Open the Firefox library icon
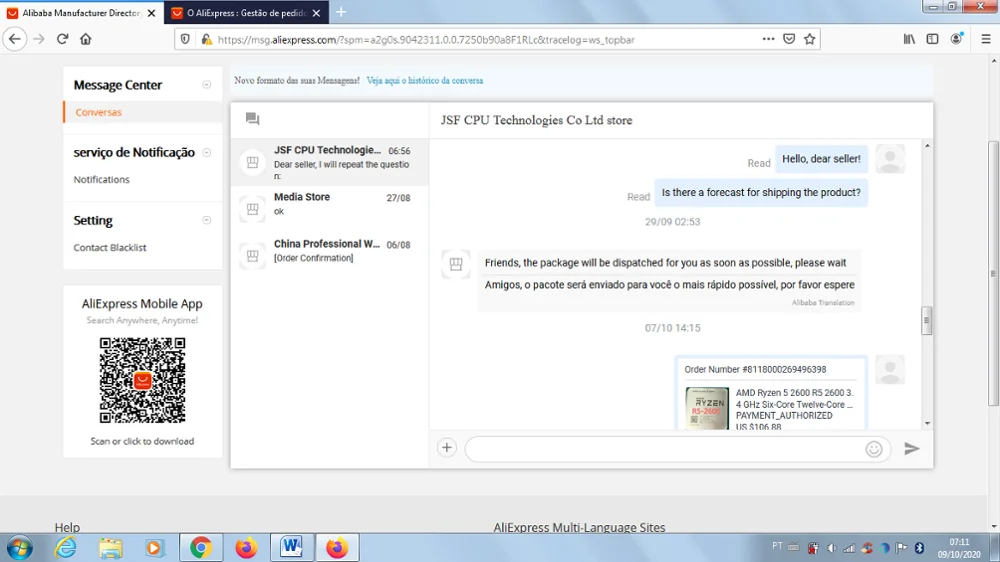Image resolution: width=1000 pixels, height=562 pixels. [x=909, y=39]
